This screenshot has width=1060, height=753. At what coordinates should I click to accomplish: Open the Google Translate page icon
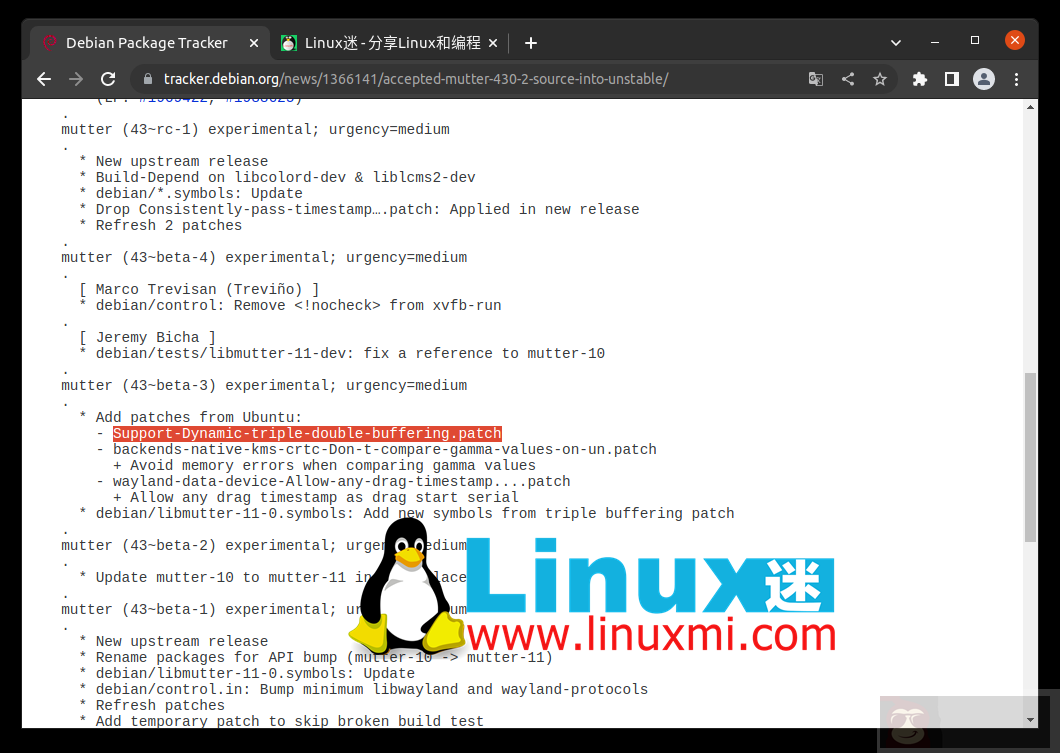click(x=816, y=79)
